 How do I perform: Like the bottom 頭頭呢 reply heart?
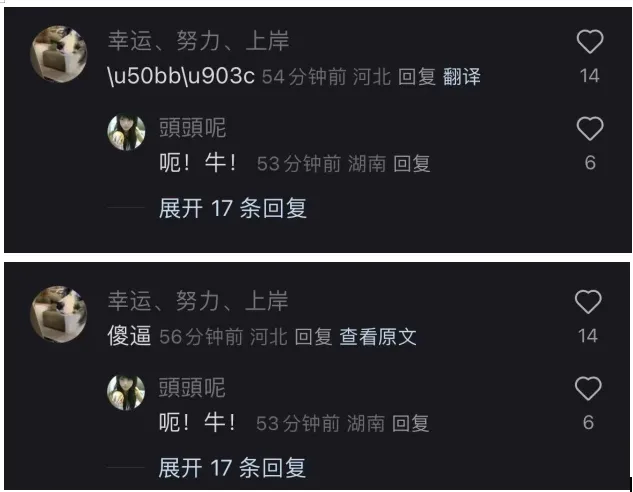pos(588,388)
